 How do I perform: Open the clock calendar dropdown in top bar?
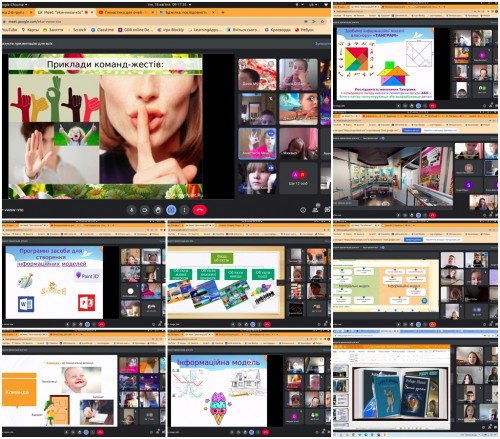[169, 5]
